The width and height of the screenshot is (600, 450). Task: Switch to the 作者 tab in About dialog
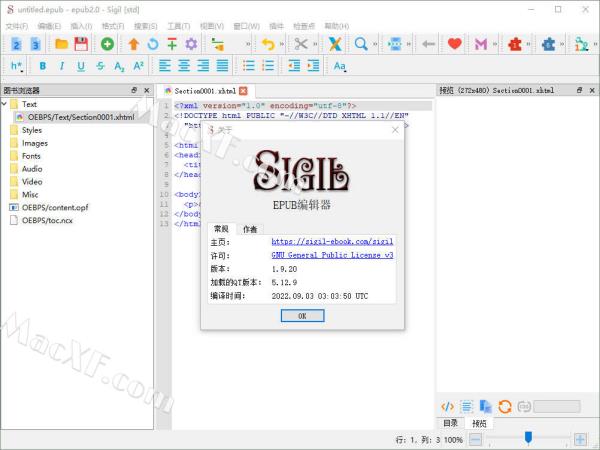click(249, 229)
